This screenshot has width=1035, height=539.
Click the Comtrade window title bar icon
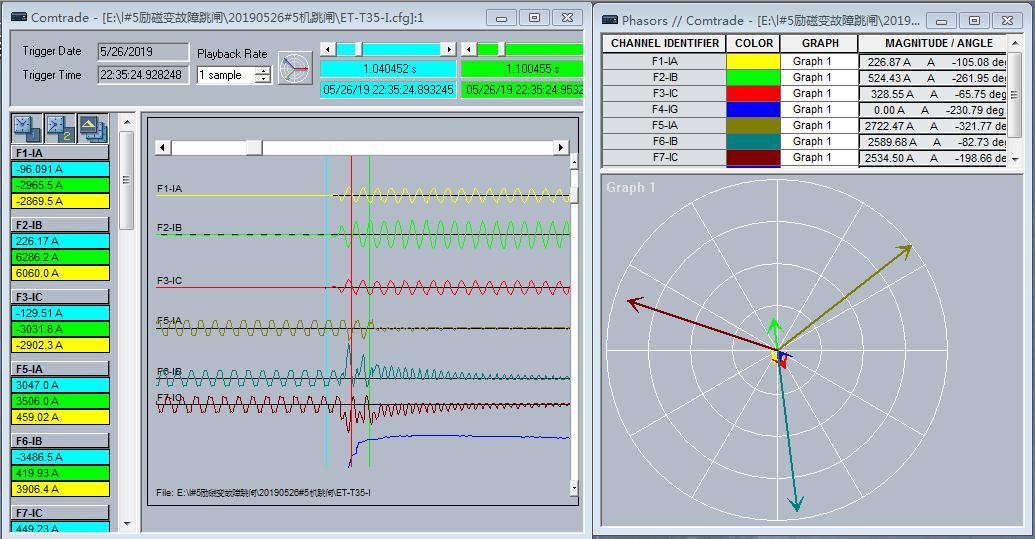pyautogui.click(x=19, y=18)
